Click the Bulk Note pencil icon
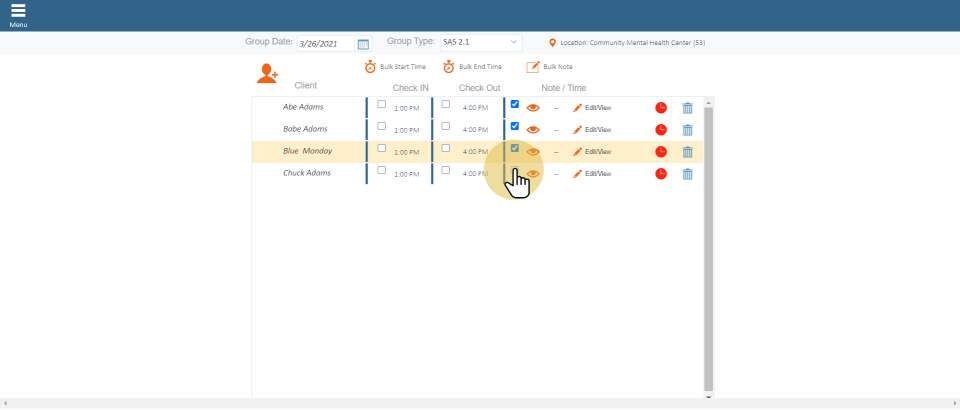Image resolution: width=960 pixels, height=410 pixels. (x=533, y=67)
